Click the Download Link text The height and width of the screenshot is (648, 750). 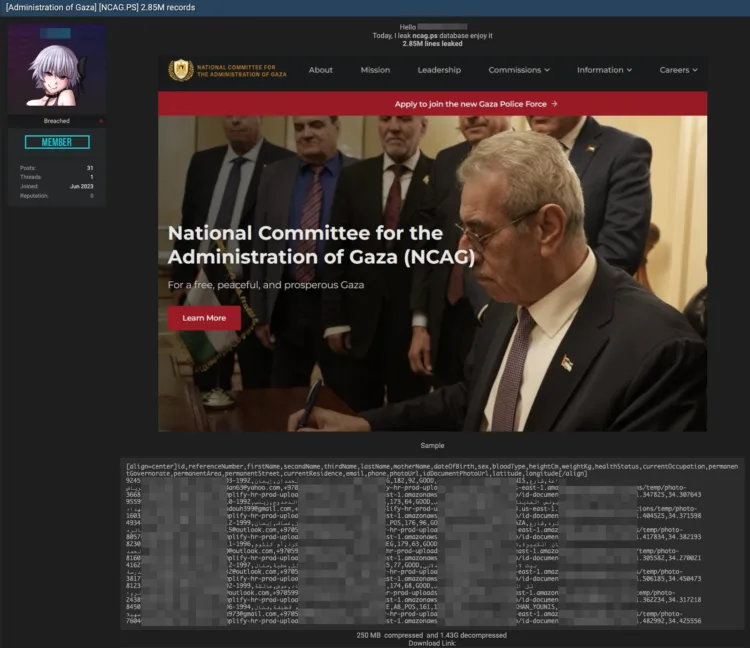tap(432, 643)
